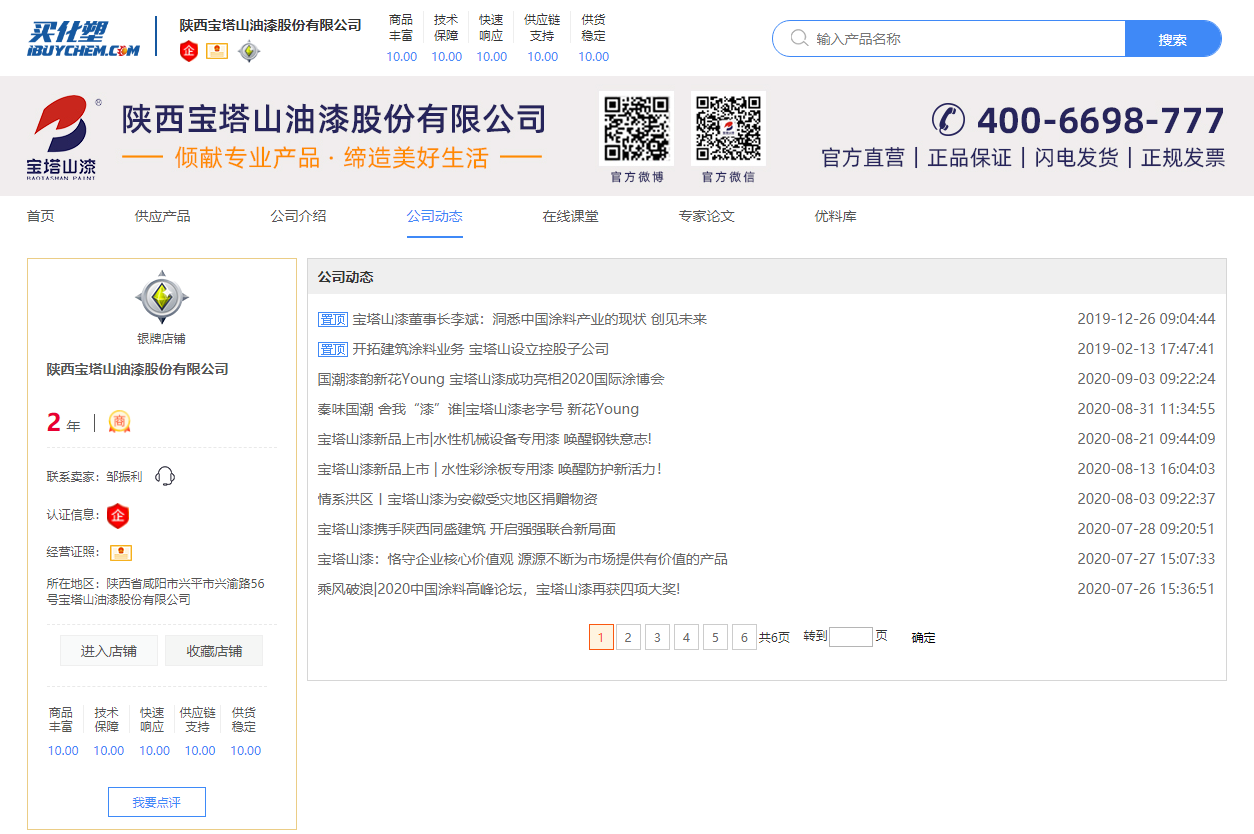Screen dimensions: 1254x834
Task: Open article 恪守企业核心价值观
Action: click(x=523, y=559)
